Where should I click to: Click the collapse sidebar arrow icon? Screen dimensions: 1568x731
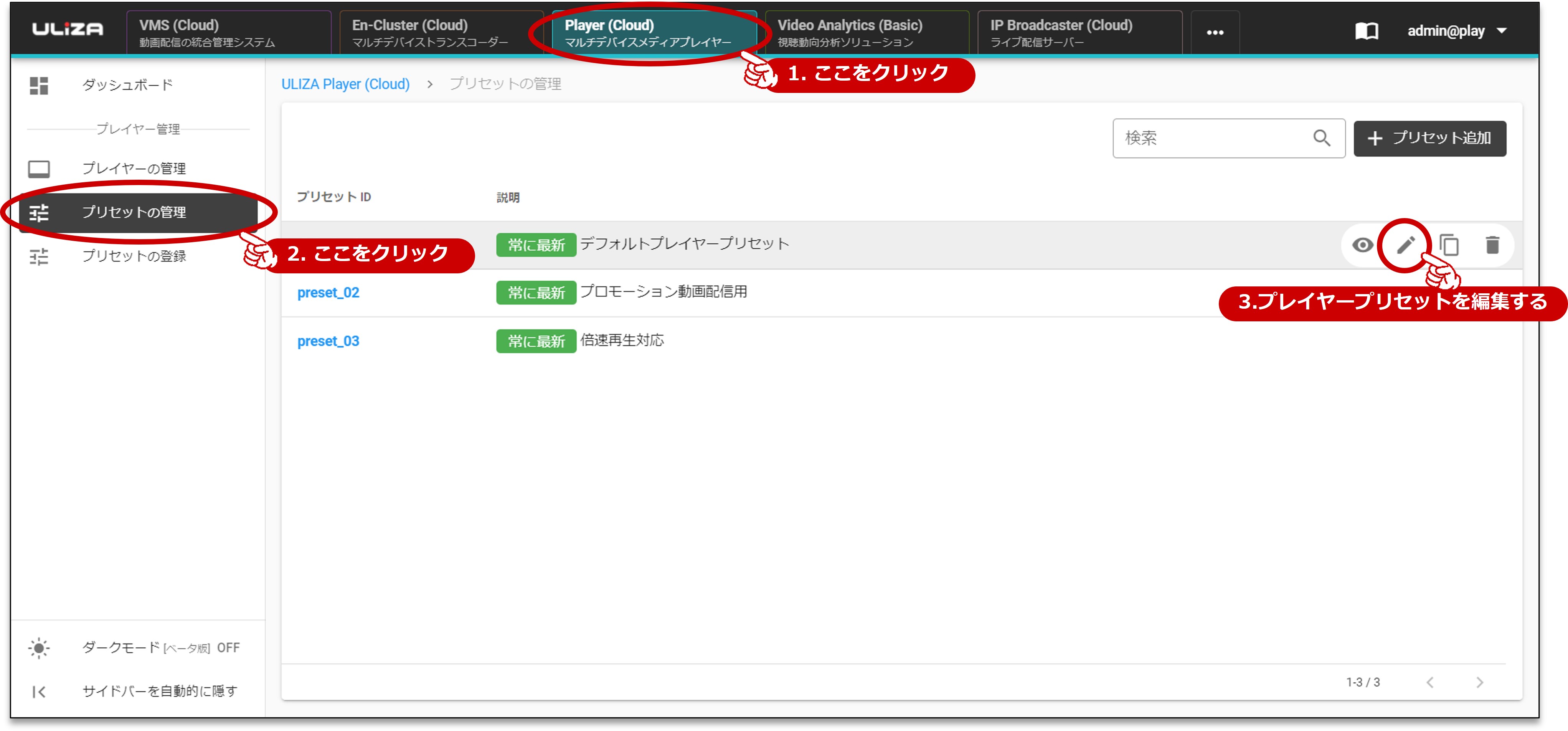pyautogui.click(x=39, y=691)
